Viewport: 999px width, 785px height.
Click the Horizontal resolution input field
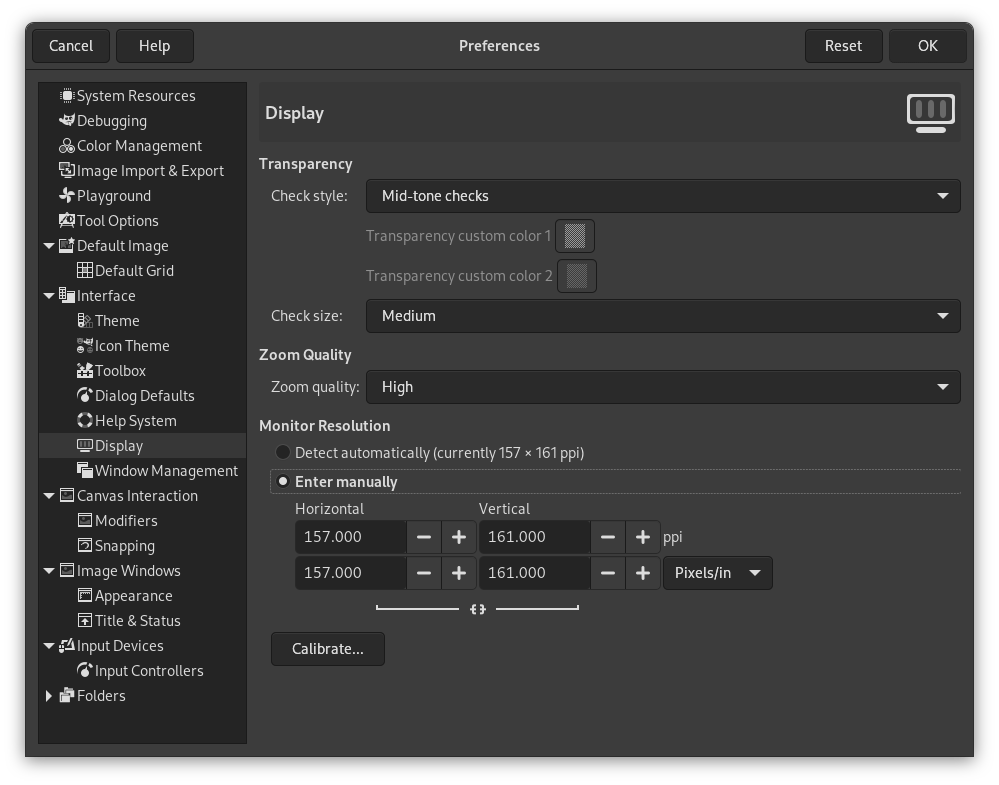point(350,537)
